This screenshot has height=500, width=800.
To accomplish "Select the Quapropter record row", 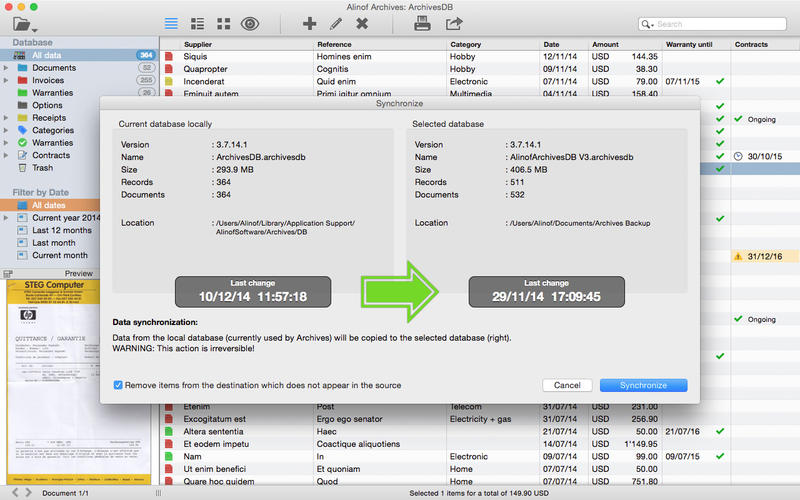I will coord(480,69).
